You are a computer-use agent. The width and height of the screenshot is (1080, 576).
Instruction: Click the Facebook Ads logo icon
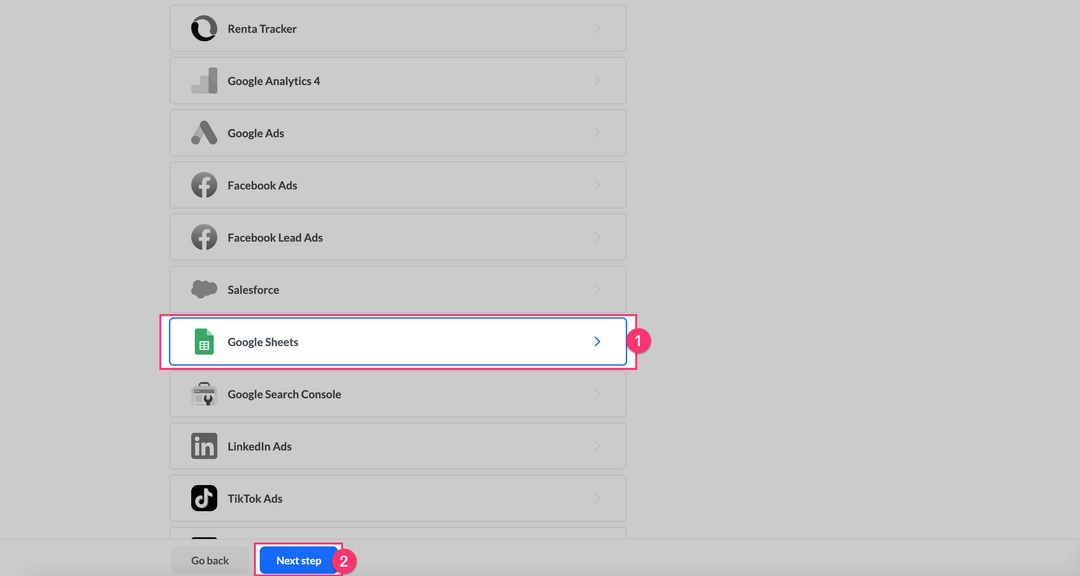coord(204,185)
